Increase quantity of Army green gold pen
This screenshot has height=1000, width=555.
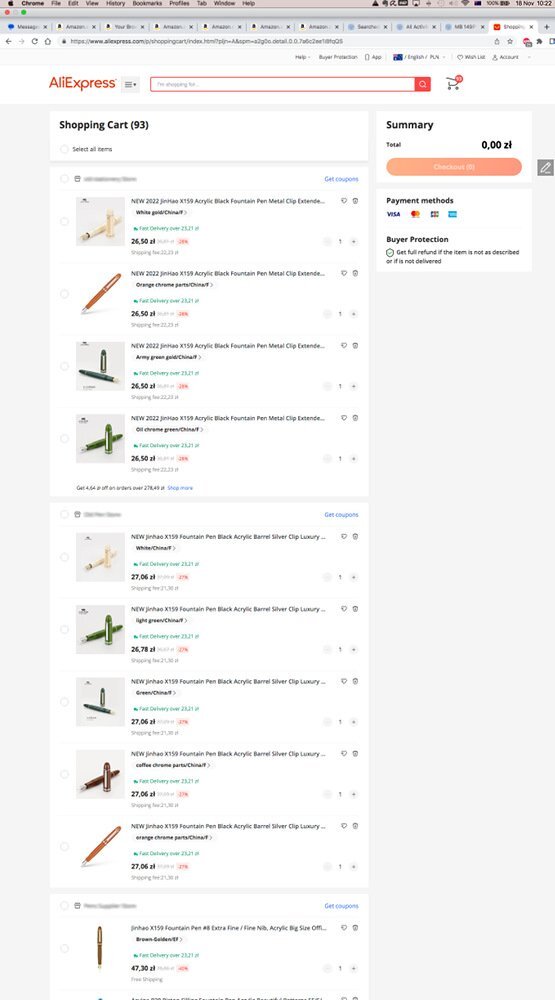354,386
